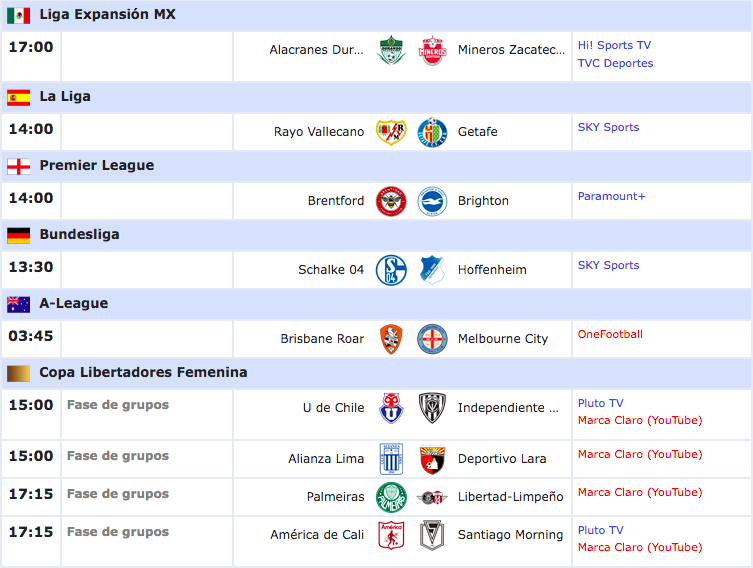The image size is (753, 568).
Task: Click the Alacranes Durango team crest
Action: point(391,50)
